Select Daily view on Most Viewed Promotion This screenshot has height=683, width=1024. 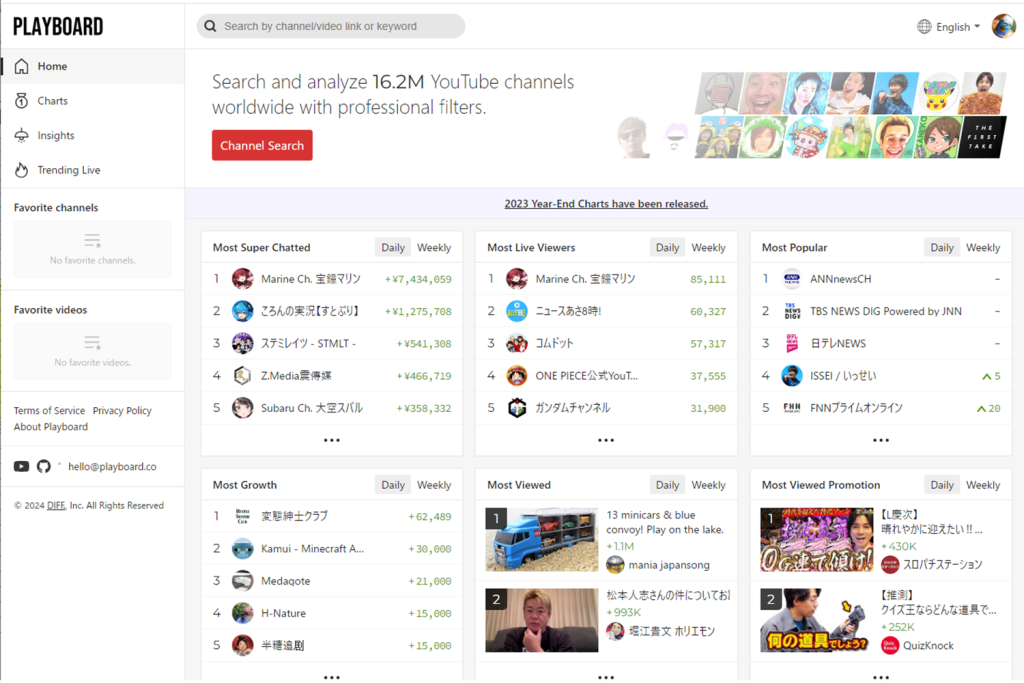[941, 484]
